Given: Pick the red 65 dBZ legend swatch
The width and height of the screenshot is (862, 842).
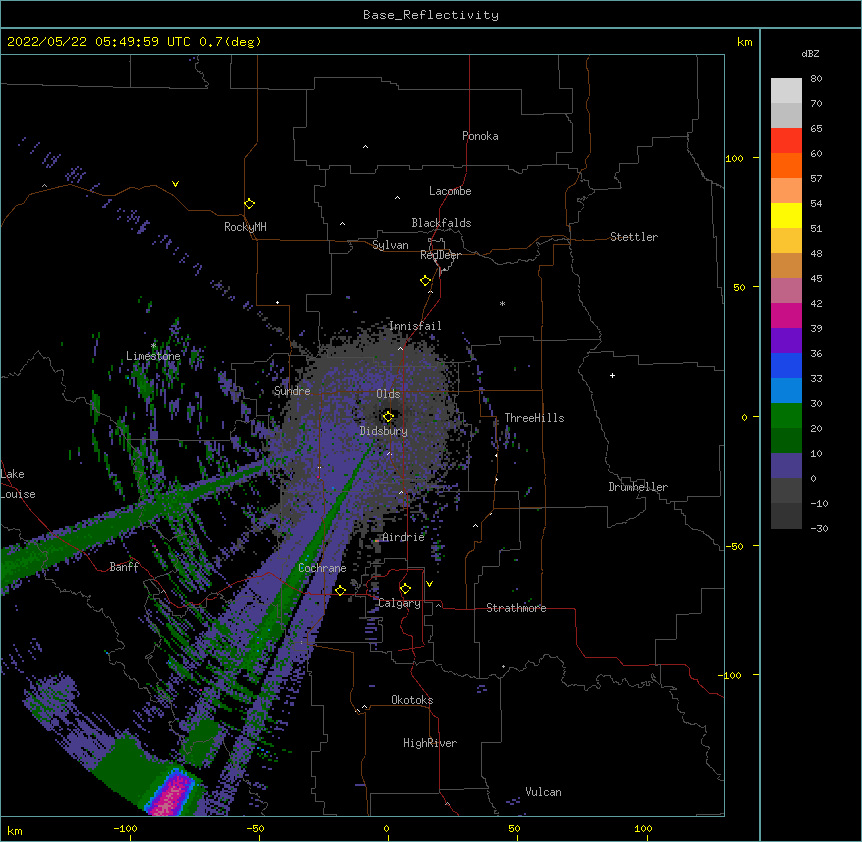Looking at the screenshot, I should 786,141.
